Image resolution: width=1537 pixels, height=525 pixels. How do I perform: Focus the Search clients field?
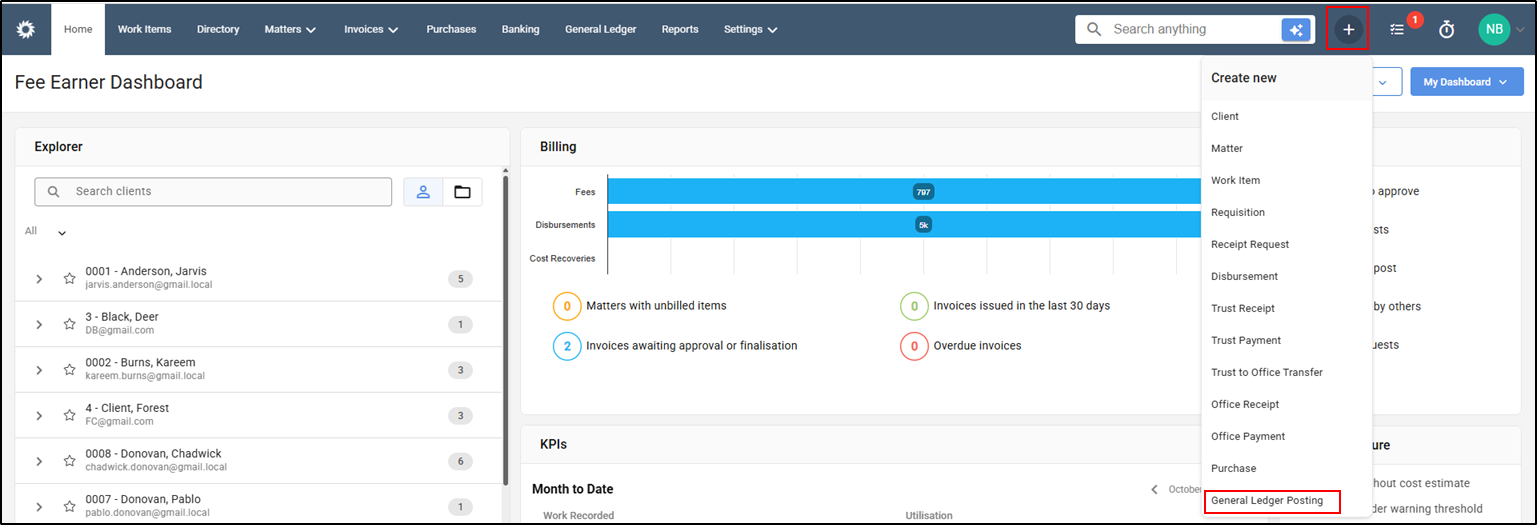pos(213,192)
